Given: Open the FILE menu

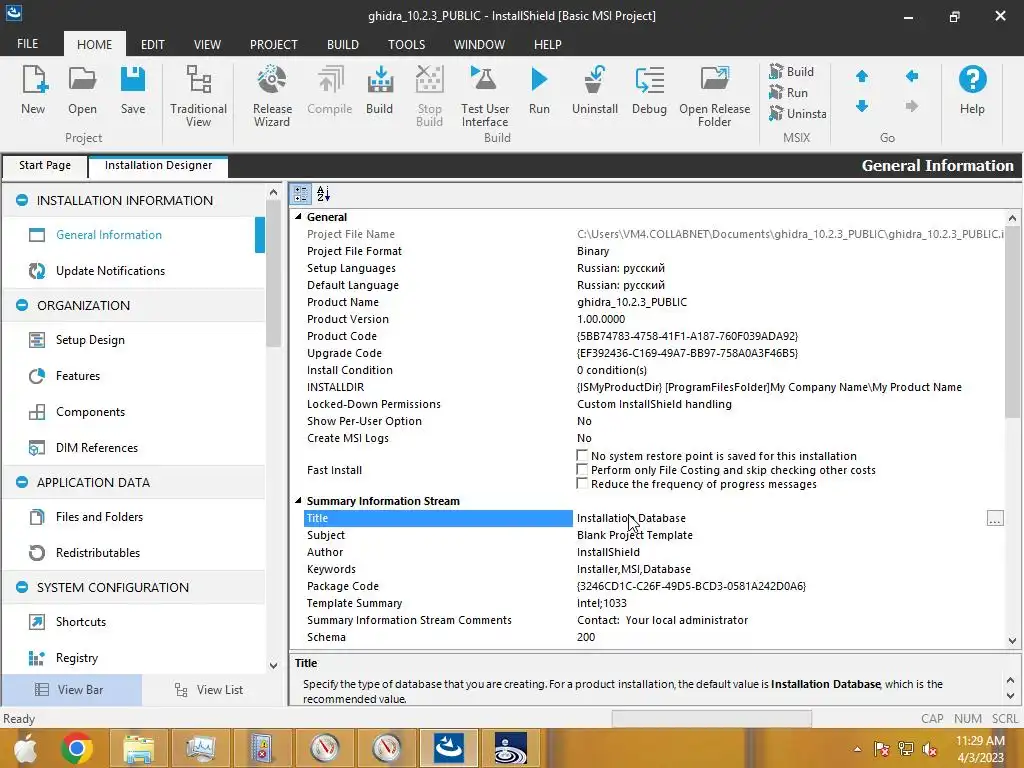Looking at the screenshot, I should 27,44.
